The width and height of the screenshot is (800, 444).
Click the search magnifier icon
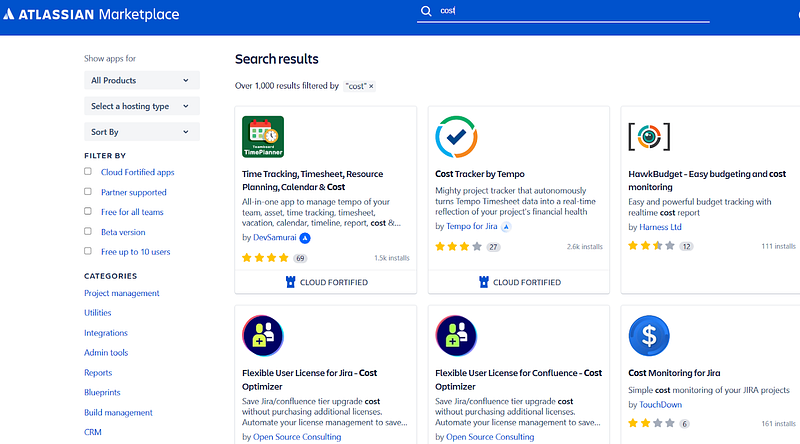(x=426, y=11)
